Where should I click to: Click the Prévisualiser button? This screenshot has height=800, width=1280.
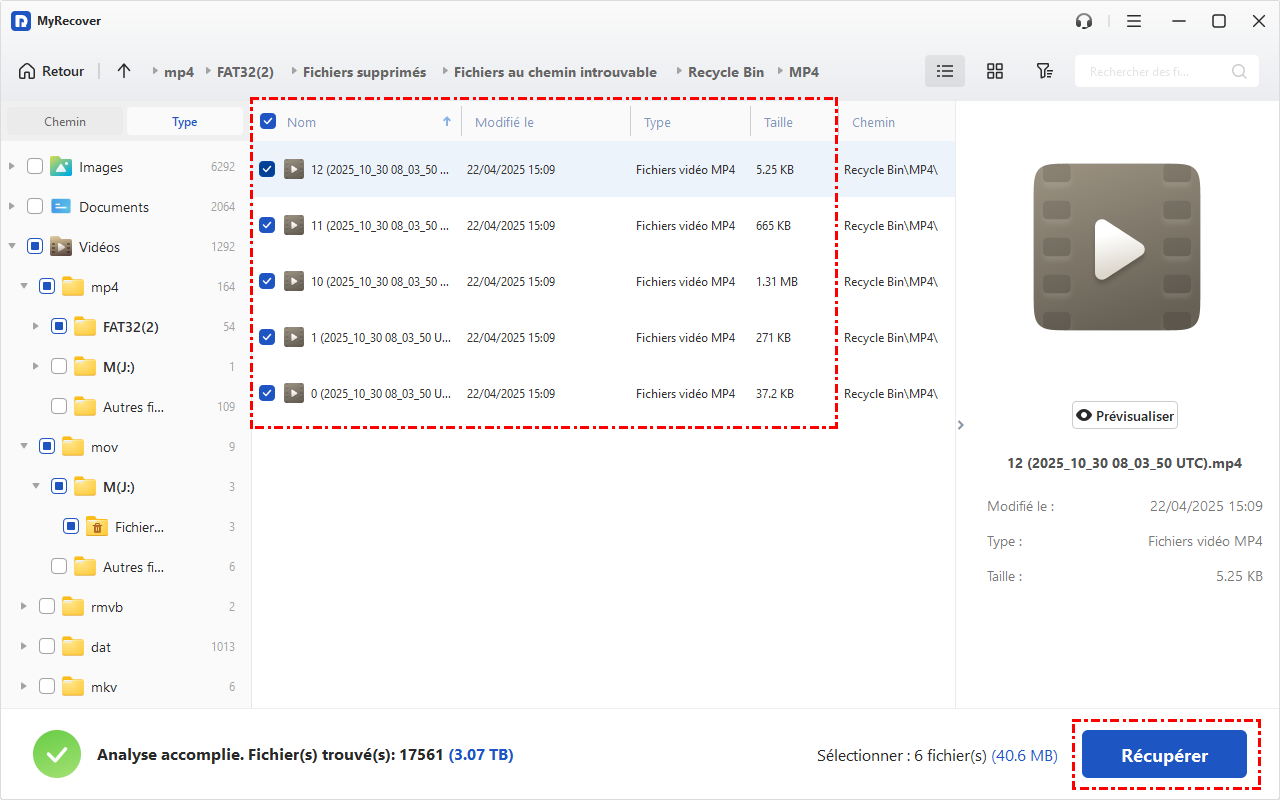pyautogui.click(x=1124, y=415)
